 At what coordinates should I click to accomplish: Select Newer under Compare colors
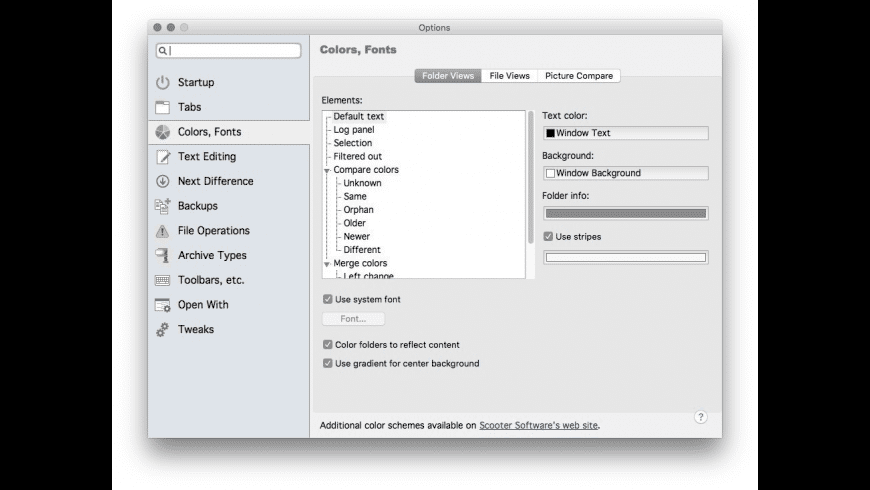pos(357,236)
